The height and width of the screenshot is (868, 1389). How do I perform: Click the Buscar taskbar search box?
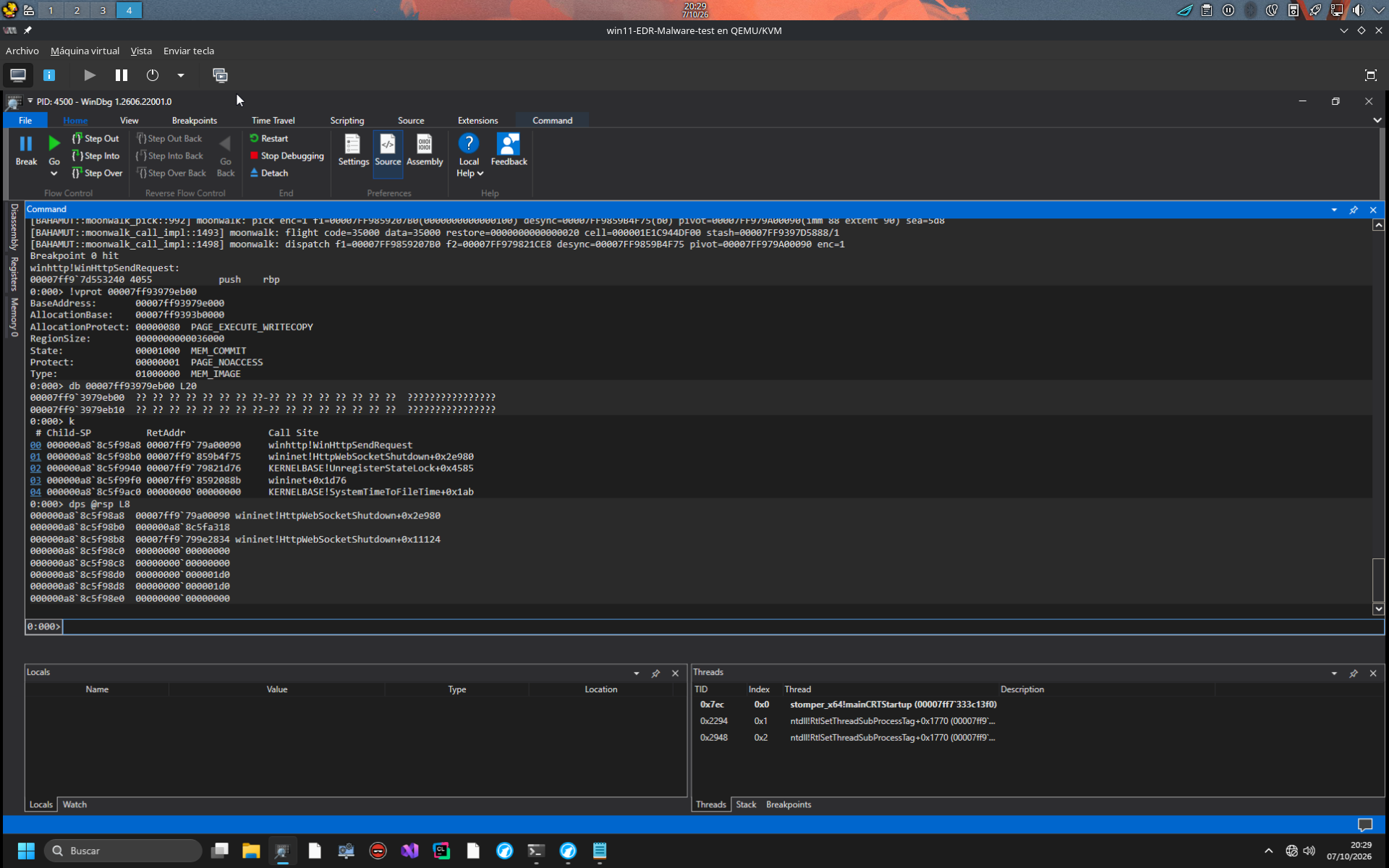(x=124, y=851)
